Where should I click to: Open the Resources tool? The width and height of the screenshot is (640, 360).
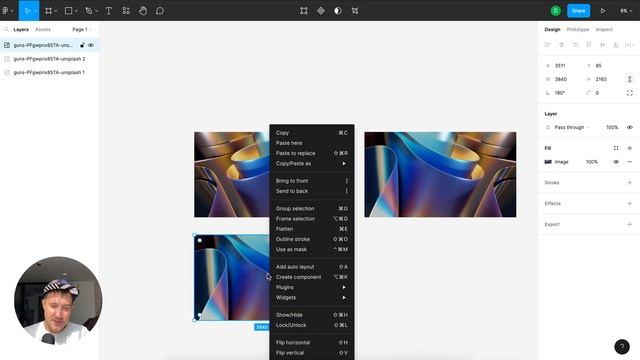click(126, 11)
